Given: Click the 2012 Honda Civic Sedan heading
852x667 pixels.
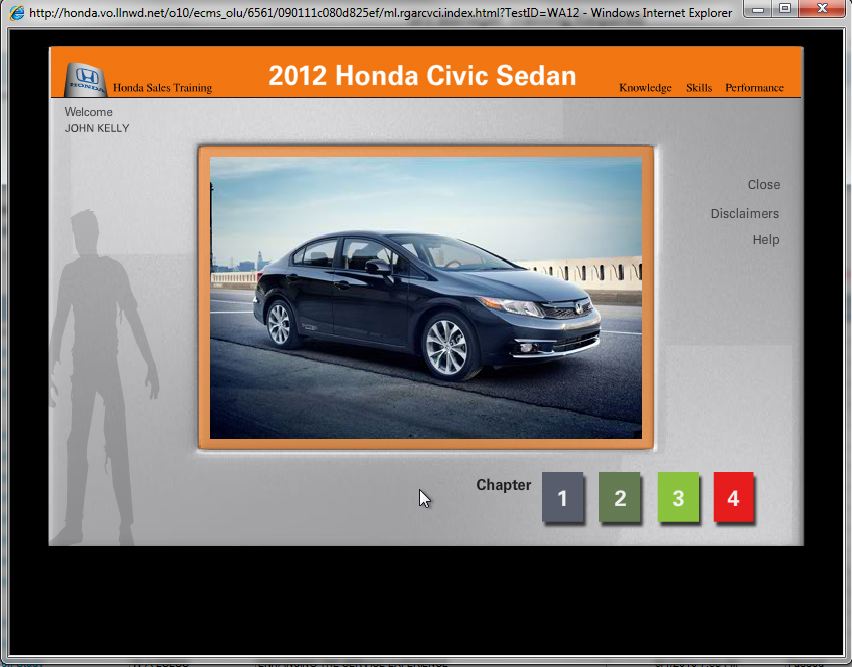Looking at the screenshot, I should pos(422,76).
